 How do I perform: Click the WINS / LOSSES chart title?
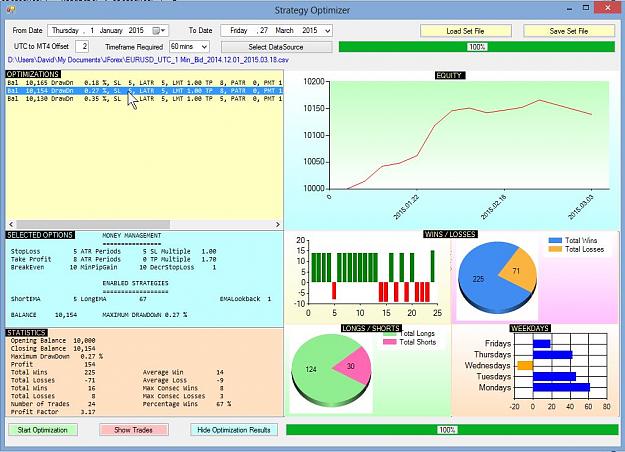click(450, 234)
